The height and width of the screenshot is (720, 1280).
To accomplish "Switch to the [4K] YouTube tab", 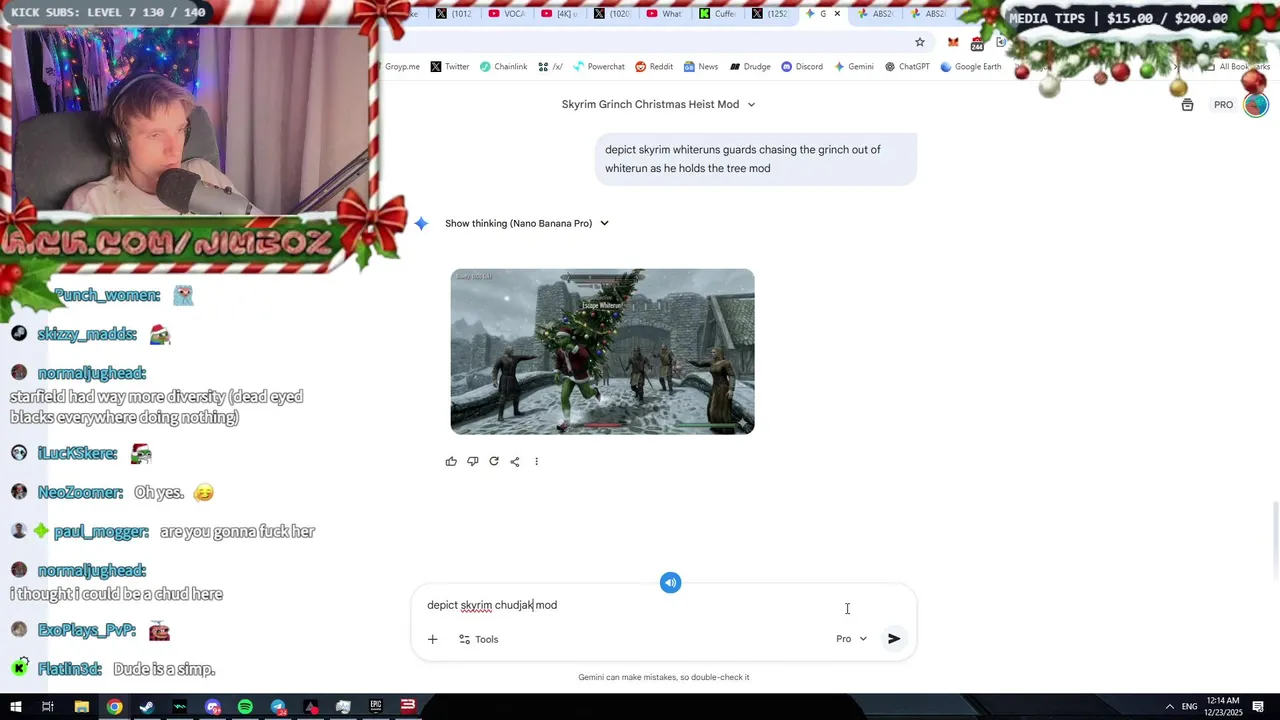I will [x=561, y=14].
